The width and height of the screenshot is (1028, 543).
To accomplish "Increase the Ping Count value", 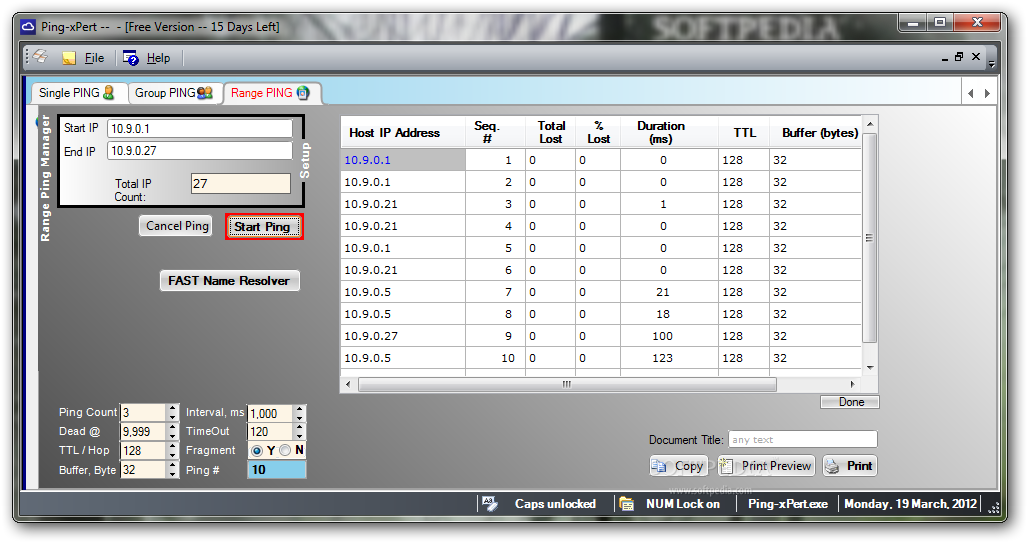I will point(172,409).
